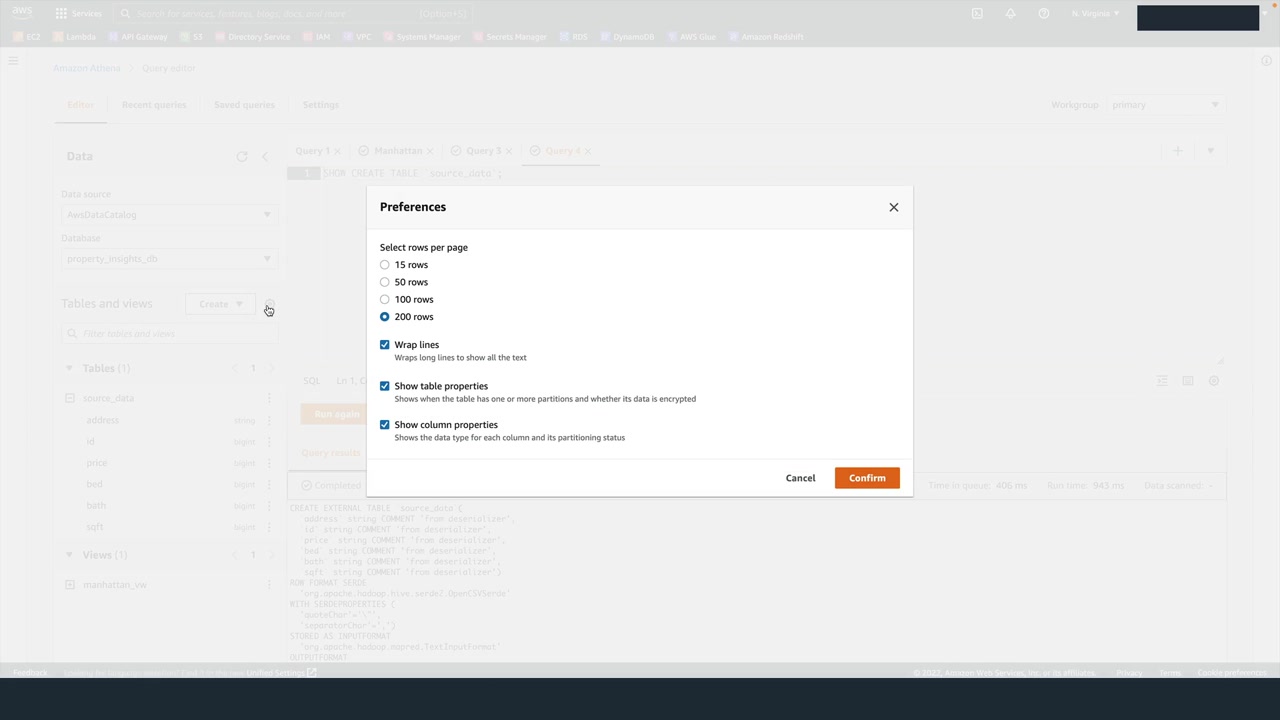Cancel the Preferences dialog
The image size is (1280, 720).
800,478
